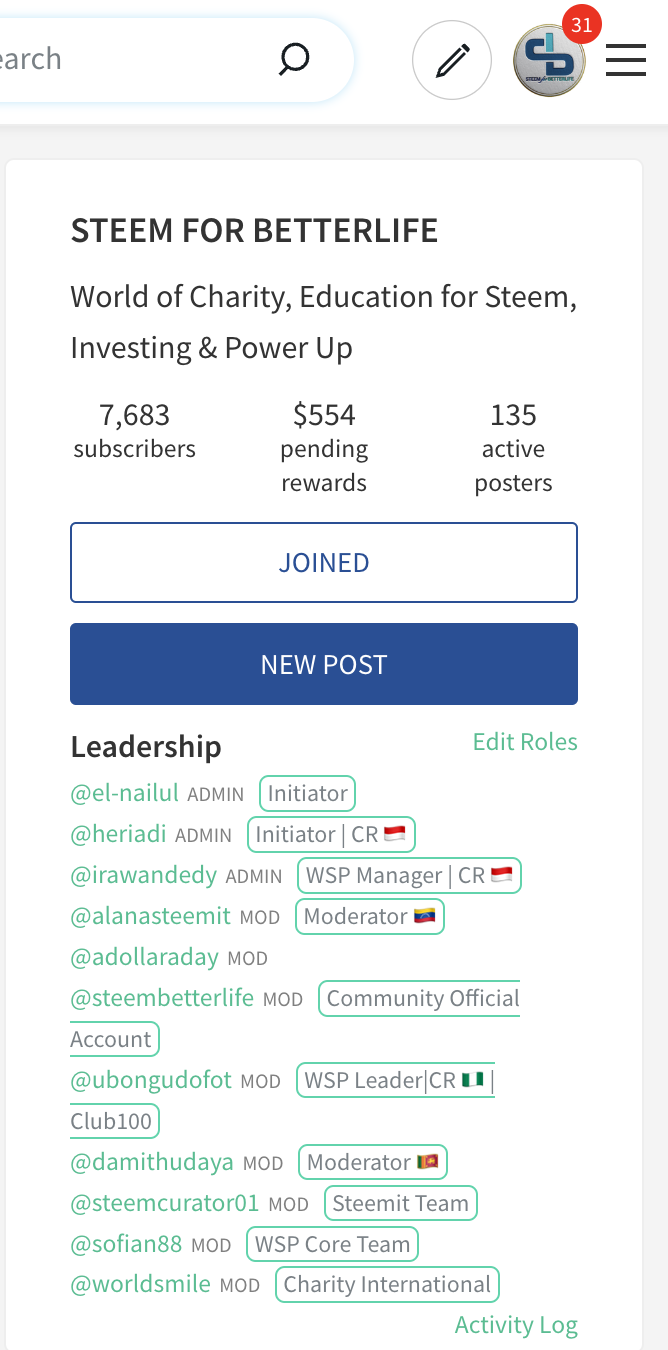The width and height of the screenshot is (668, 1350).
Task: Click the Steem BetterLife profile avatar
Action: 548,62
